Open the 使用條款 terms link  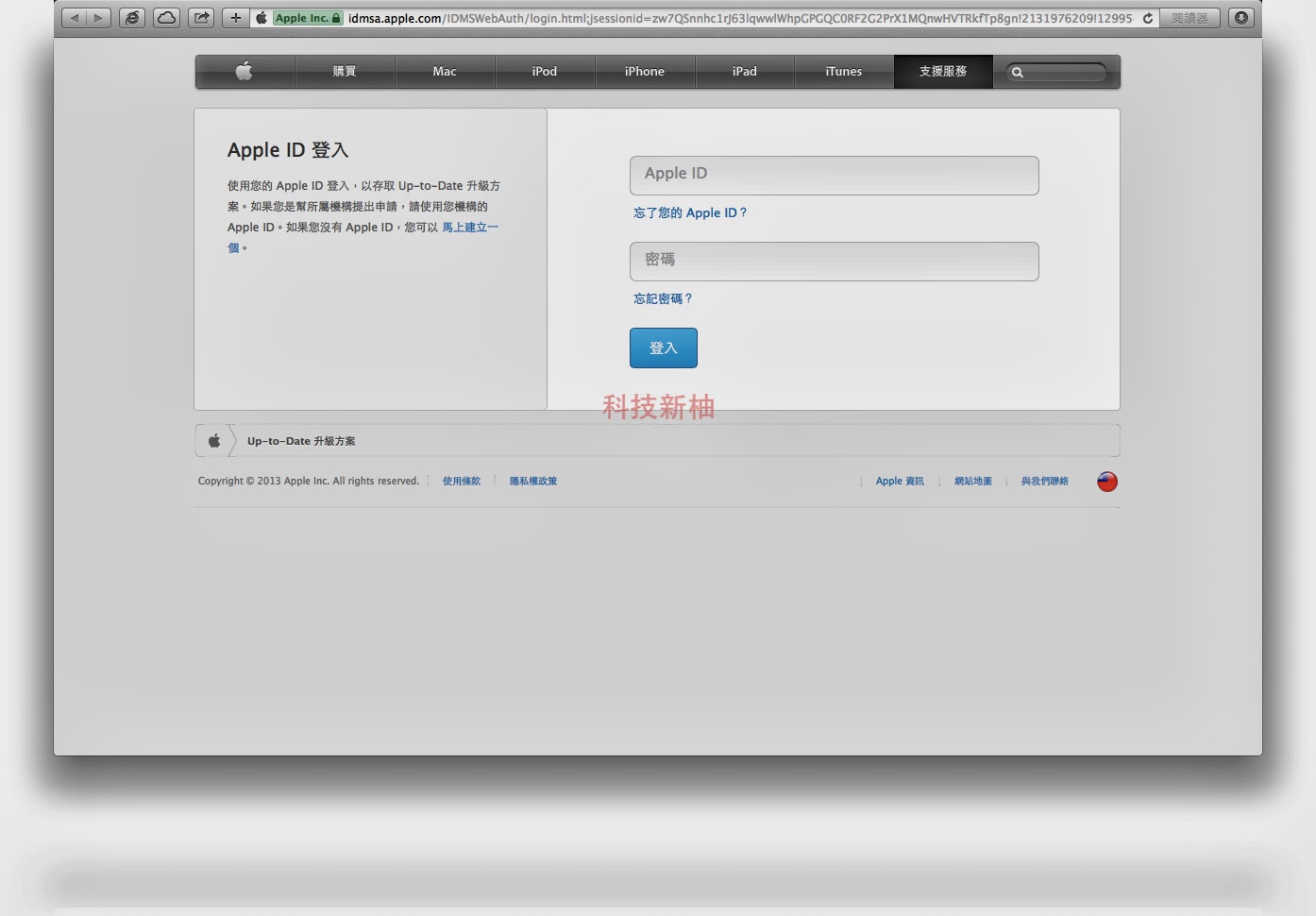462,481
